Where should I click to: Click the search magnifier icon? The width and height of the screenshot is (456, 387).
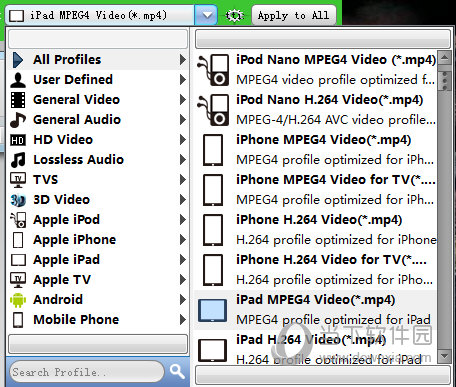[177, 371]
